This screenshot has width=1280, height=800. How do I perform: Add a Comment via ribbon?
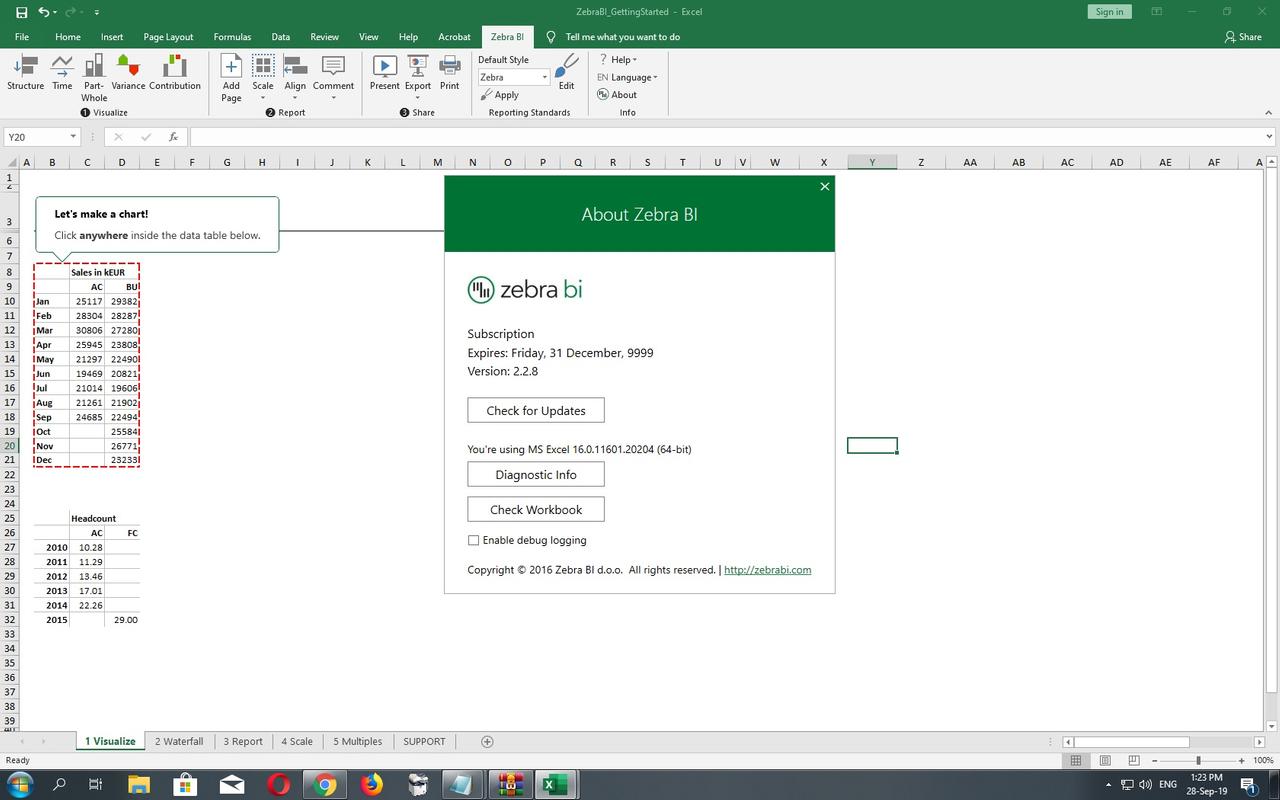tap(333, 78)
